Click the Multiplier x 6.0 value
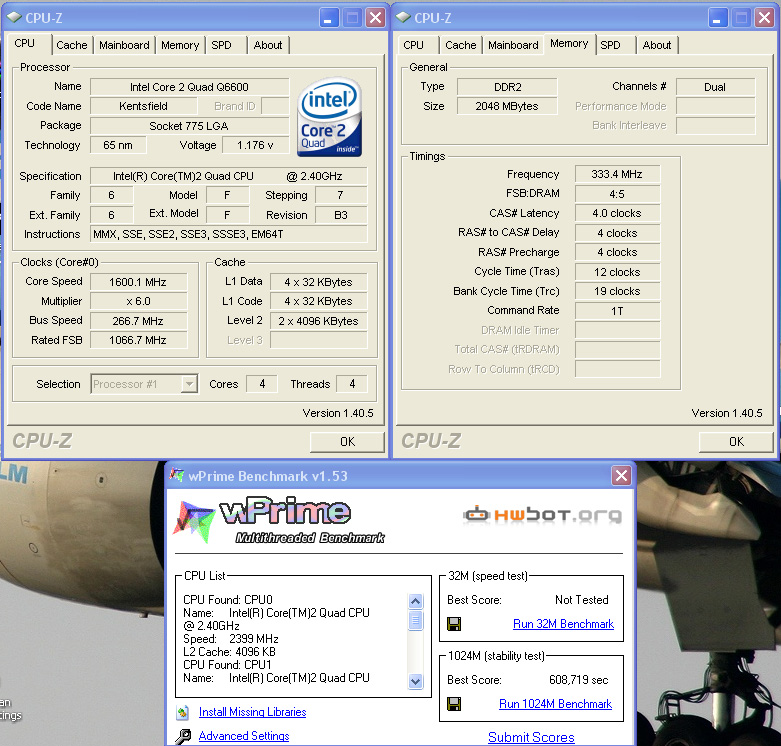The image size is (781, 746). point(138,301)
